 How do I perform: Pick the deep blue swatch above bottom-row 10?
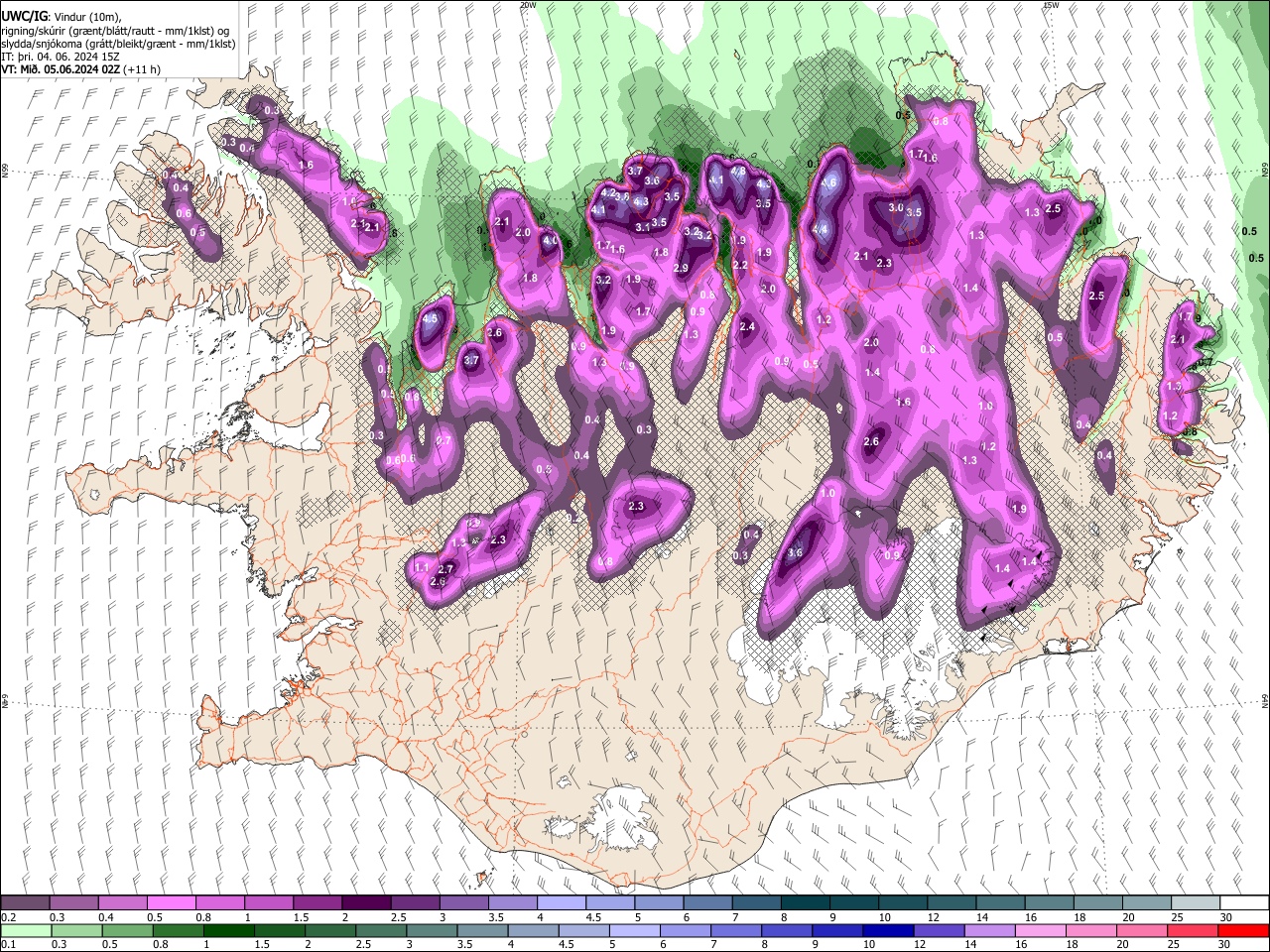point(886,930)
